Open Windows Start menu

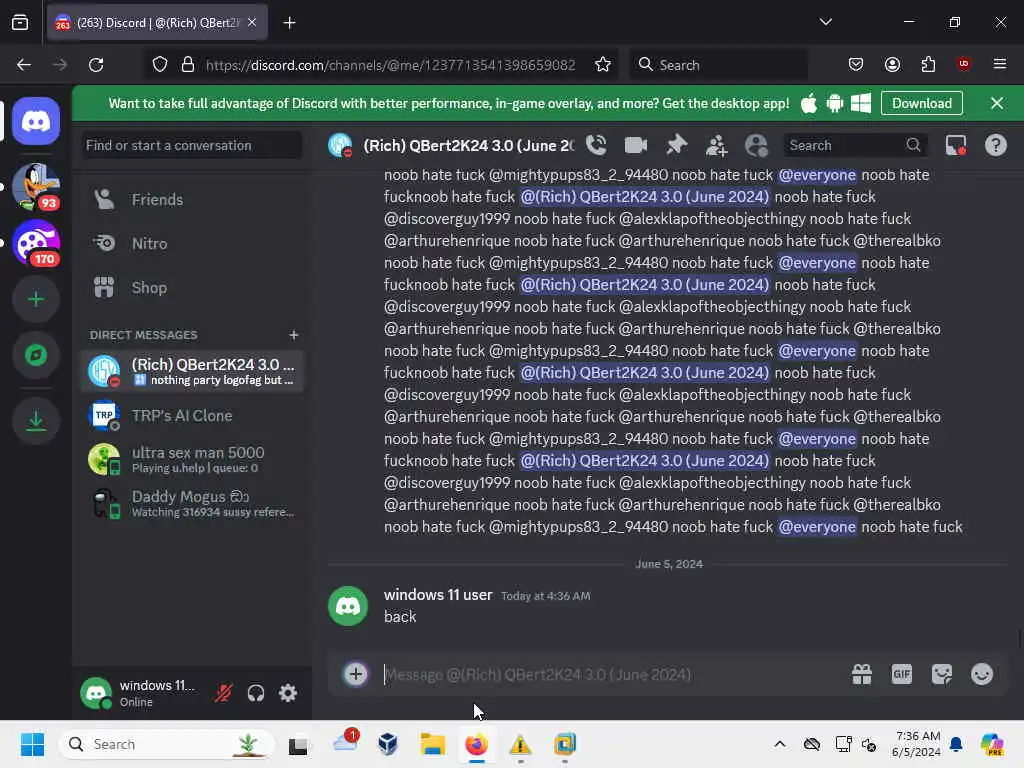[31, 744]
